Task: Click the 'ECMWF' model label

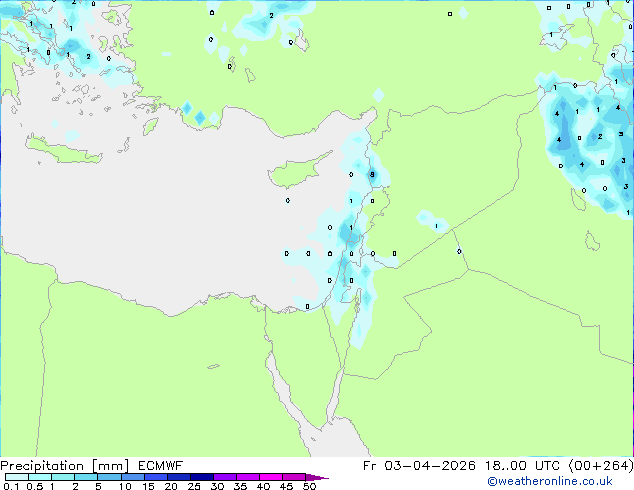Action: click(x=161, y=466)
